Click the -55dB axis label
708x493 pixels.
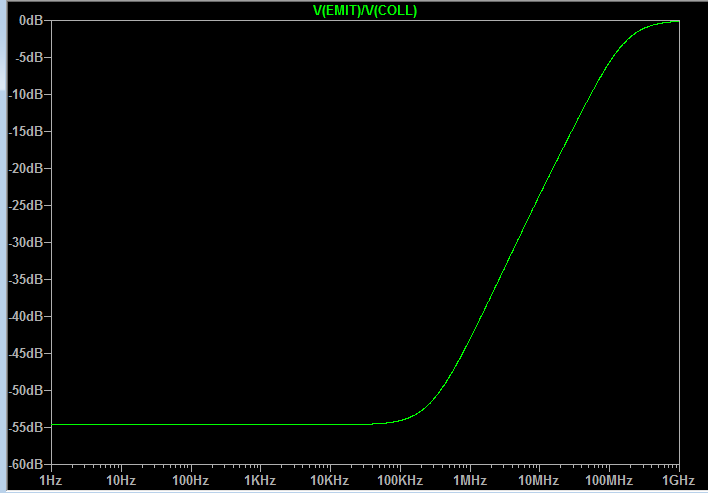pos(26,427)
